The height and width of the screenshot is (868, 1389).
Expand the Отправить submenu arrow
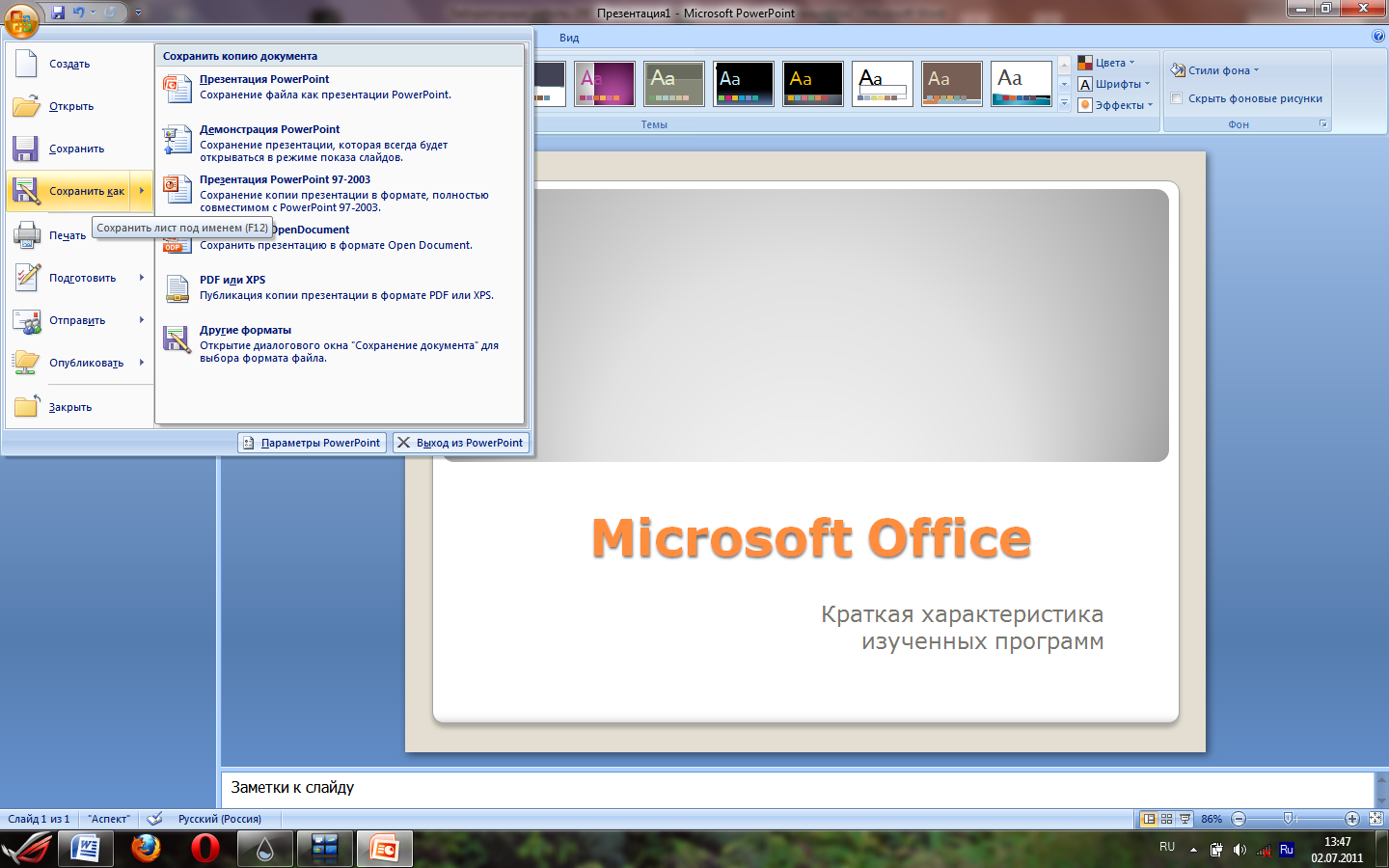pos(142,320)
